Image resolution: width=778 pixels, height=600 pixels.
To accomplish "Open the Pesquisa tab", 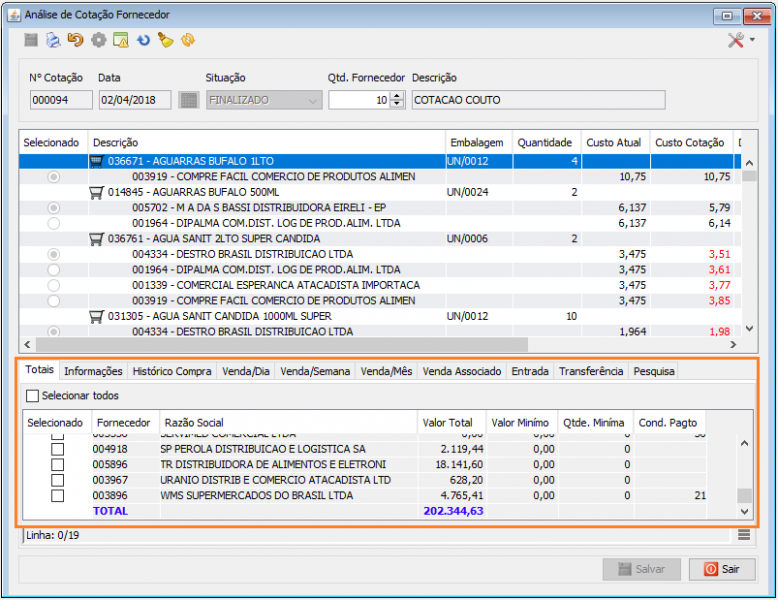I will pos(653,371).
